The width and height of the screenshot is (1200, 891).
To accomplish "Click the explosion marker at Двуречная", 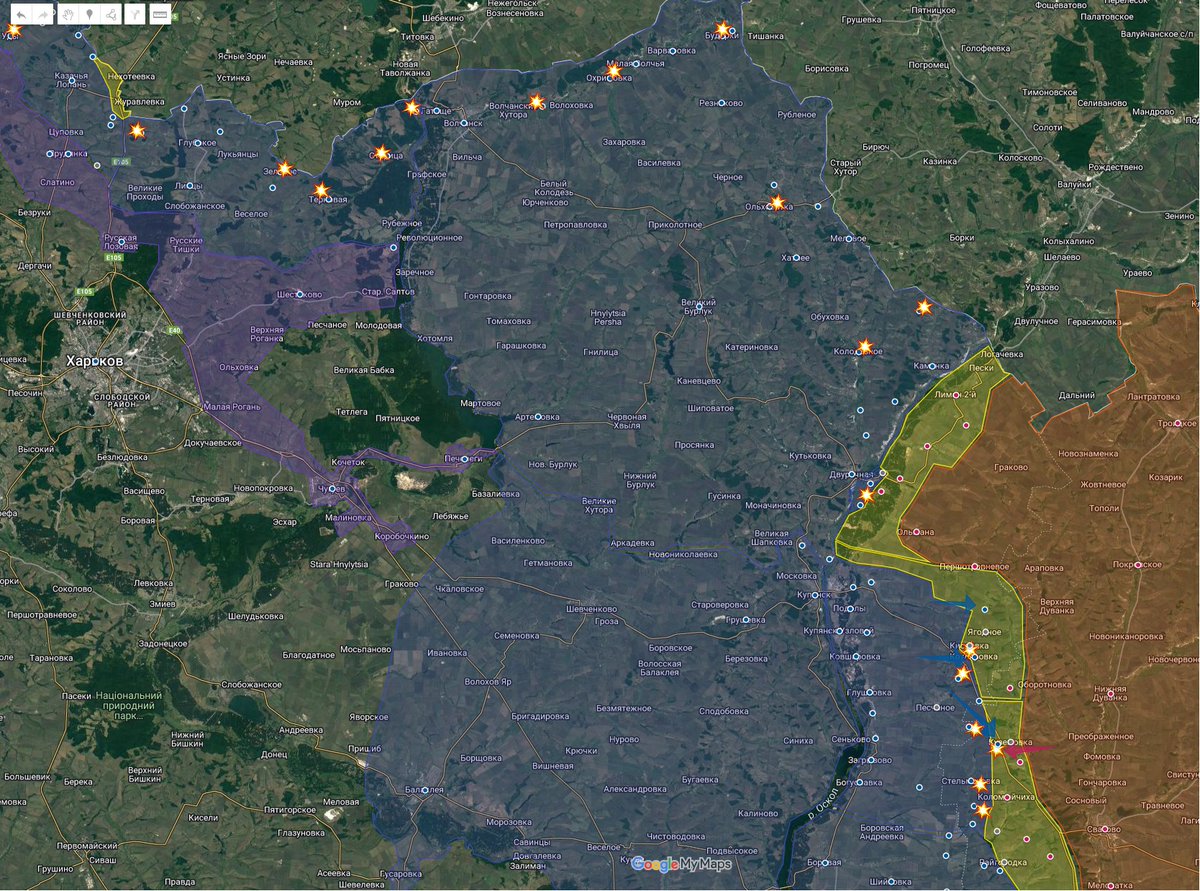I will pyautogui.click(x=866, y=494).
